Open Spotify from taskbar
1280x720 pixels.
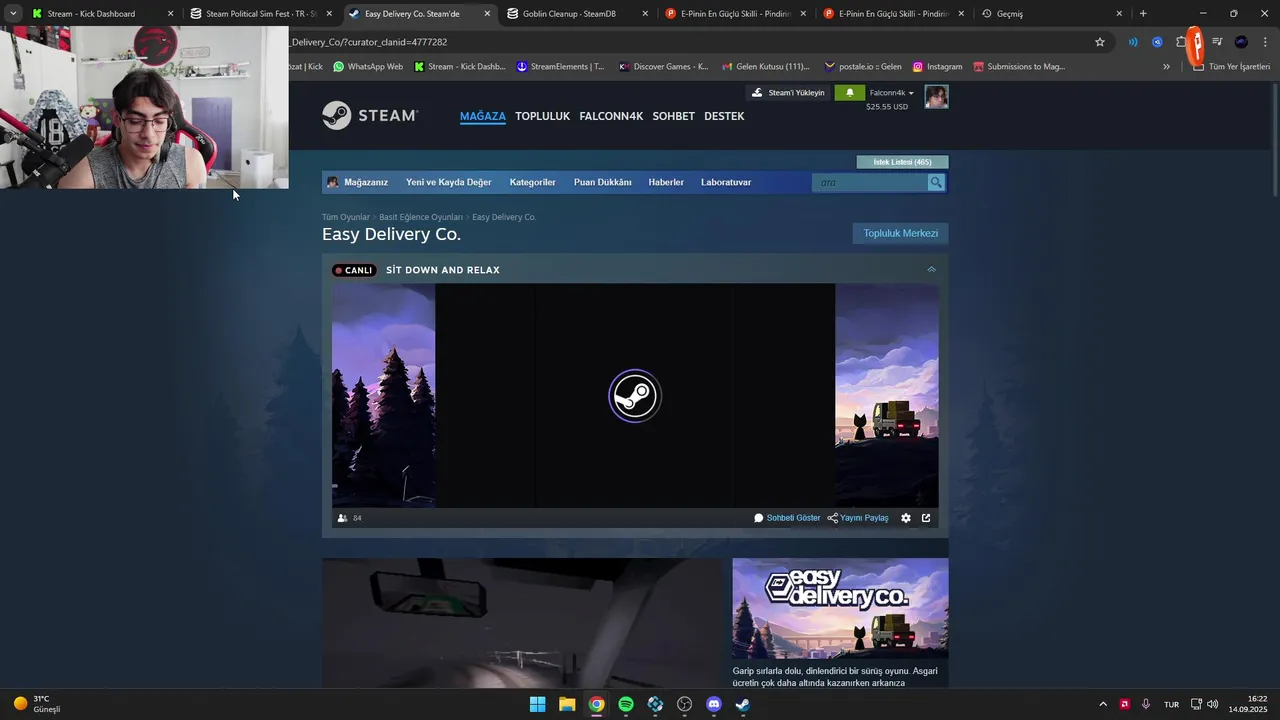(x=626, y=704)
